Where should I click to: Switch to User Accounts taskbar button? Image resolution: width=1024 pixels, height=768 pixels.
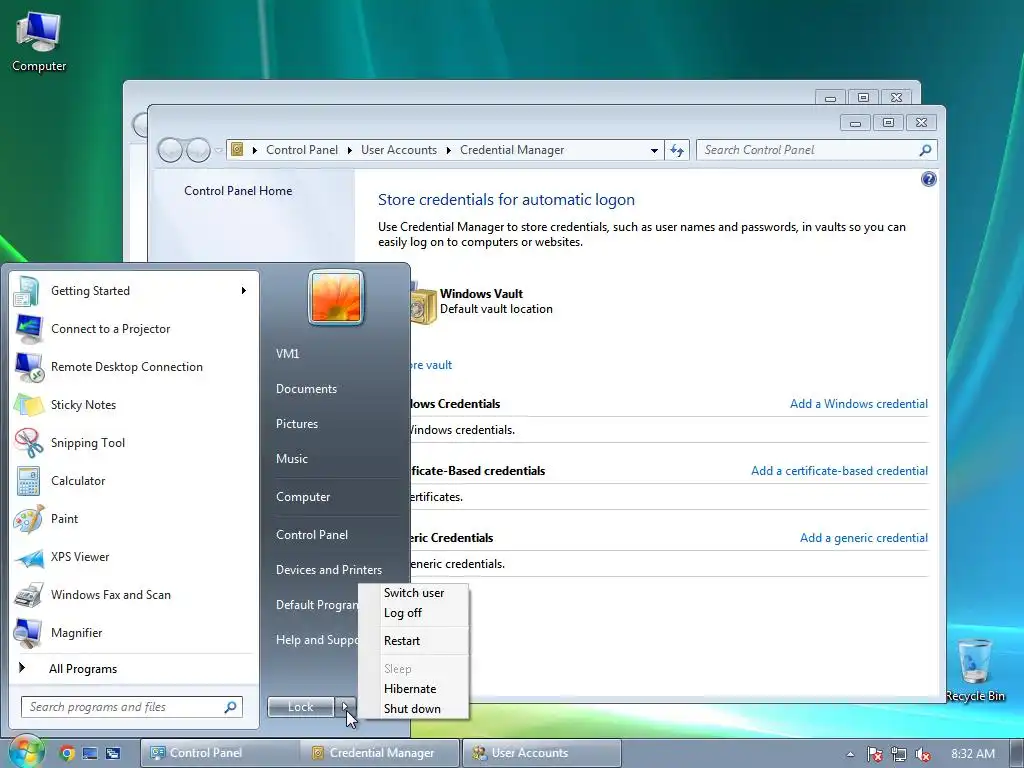[x=542, y=753]
